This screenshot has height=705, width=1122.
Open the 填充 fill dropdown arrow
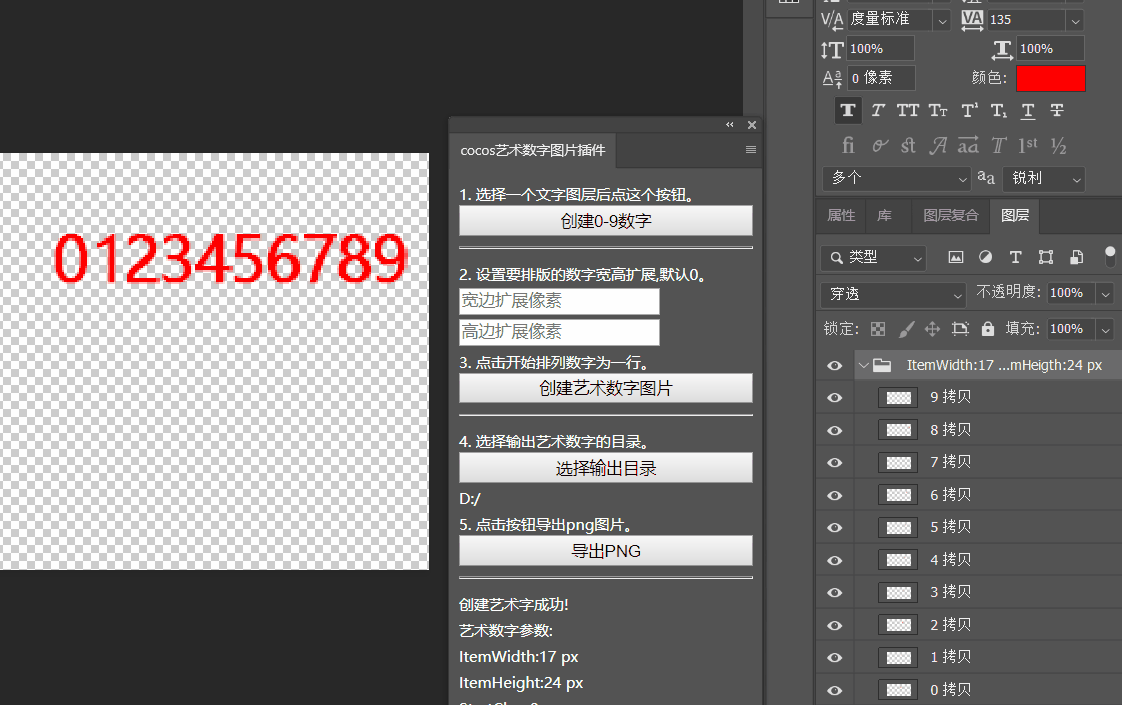(x=1106, y=329)
